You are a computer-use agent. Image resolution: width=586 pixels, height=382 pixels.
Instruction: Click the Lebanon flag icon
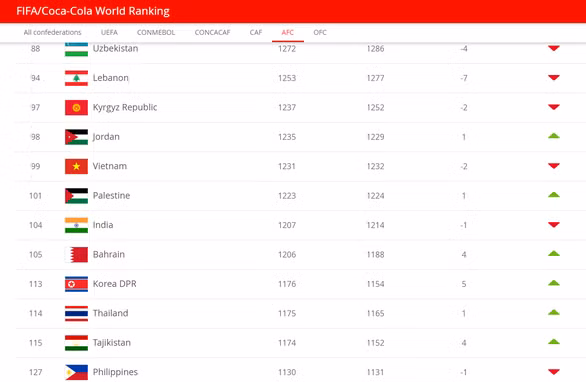(x=76, y=78)
